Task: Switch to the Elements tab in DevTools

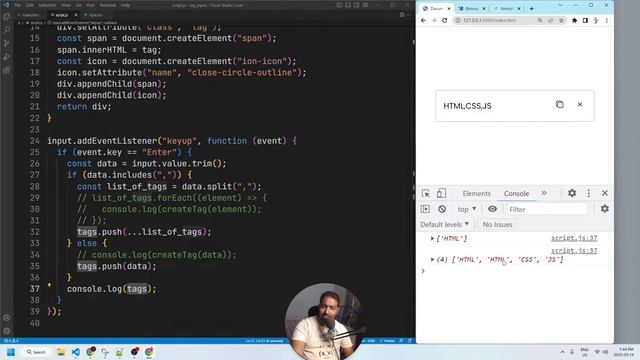Action: coord(476,193)
